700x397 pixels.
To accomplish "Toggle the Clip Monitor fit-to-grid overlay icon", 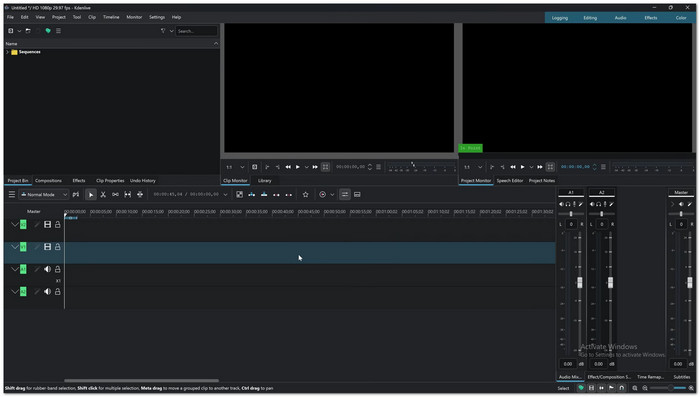I will [x=325, y=167].
